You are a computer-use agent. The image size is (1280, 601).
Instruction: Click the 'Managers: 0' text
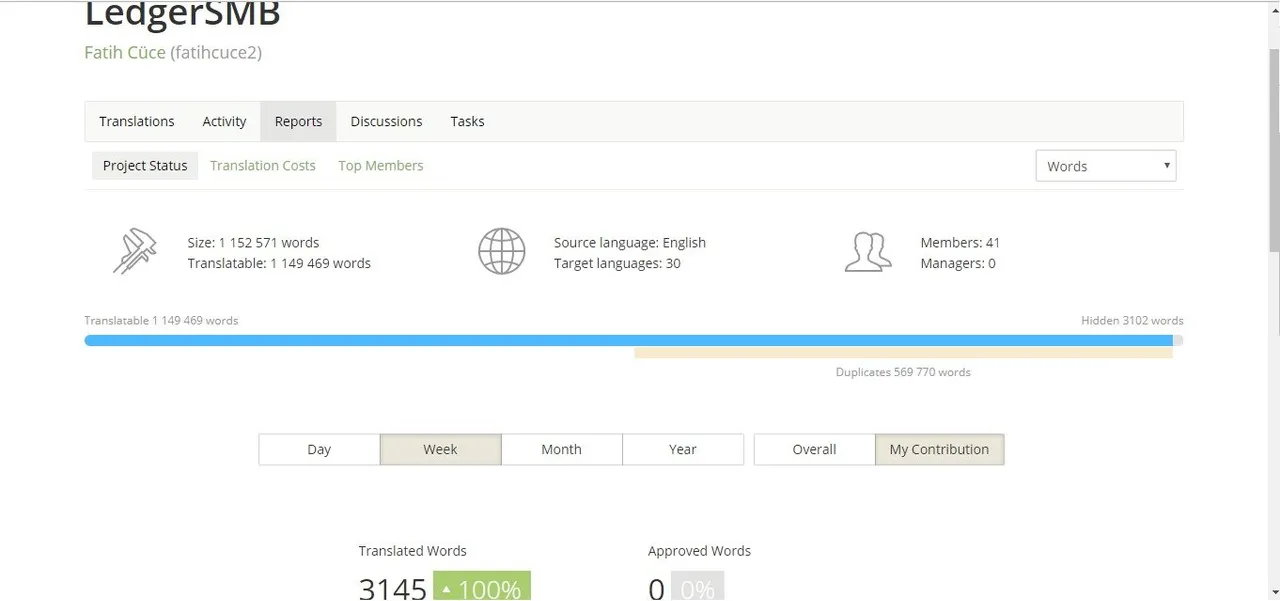click(x=958, y=263)
